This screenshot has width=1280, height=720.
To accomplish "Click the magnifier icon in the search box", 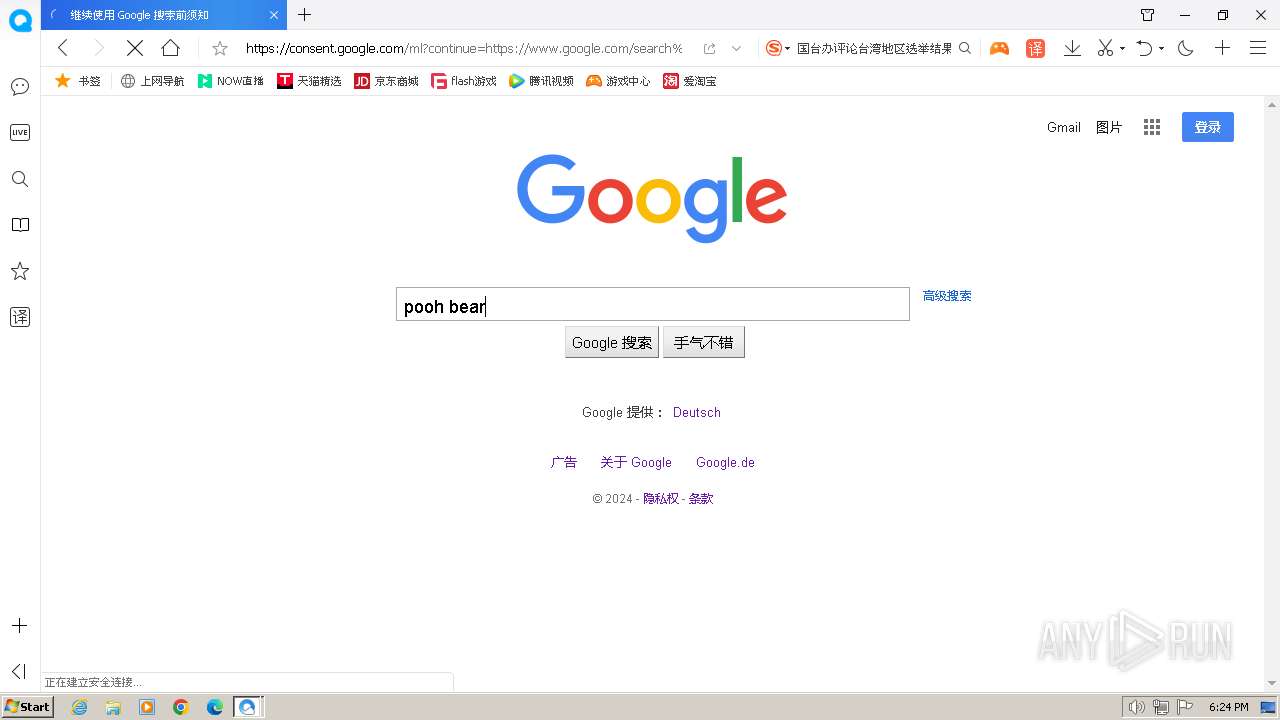I will 965,48.
